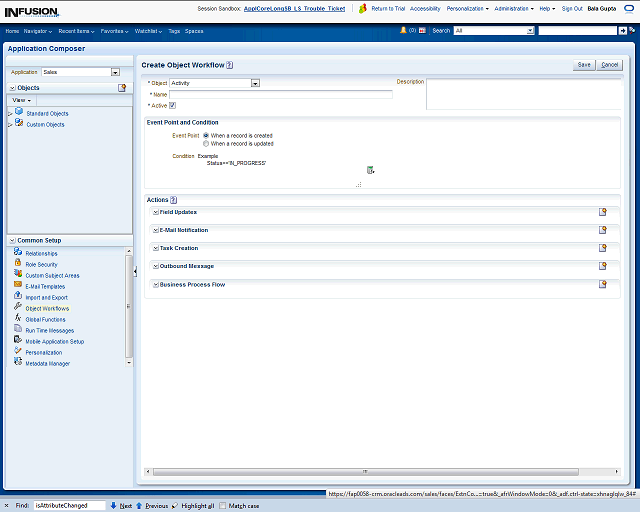
Task: Collapse the Task Creation section
Action: 154,248
